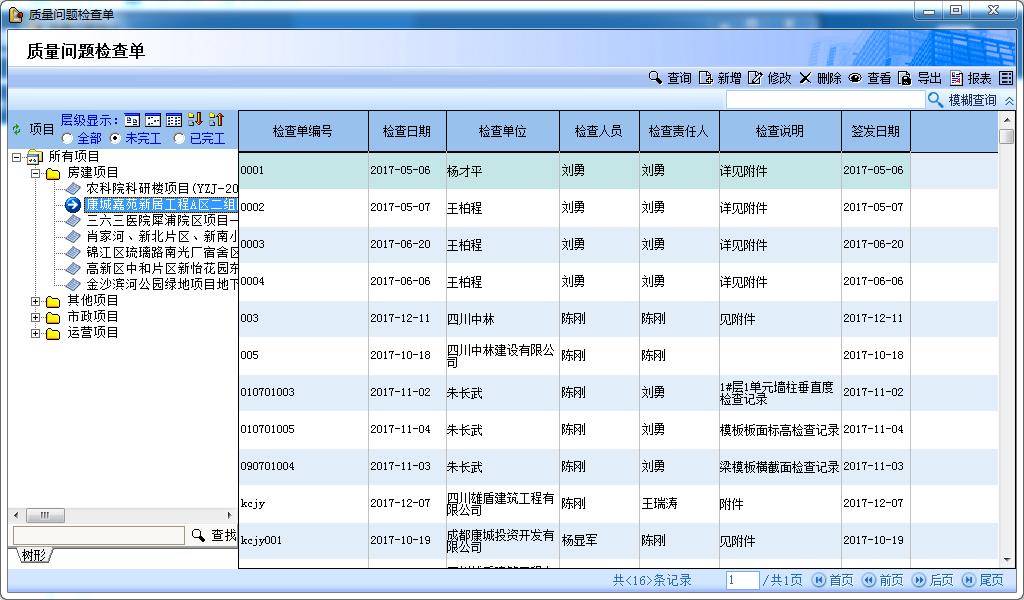Click the 导出 export icon
The height and width of the screenshot is (600, 1024).
point(905,78)
